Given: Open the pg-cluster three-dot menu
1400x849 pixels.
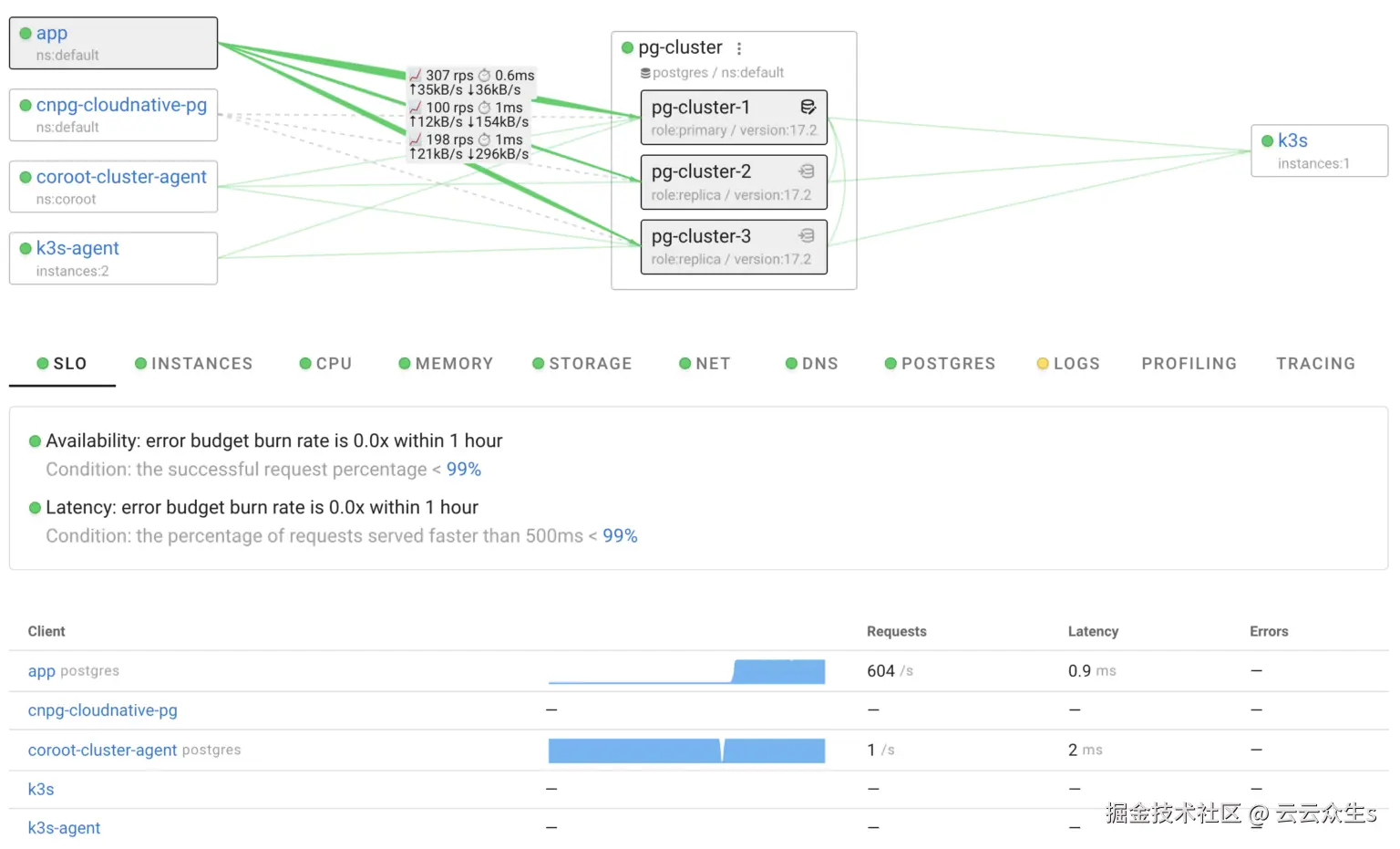Looking at the screenshot, I should point(739,48).
